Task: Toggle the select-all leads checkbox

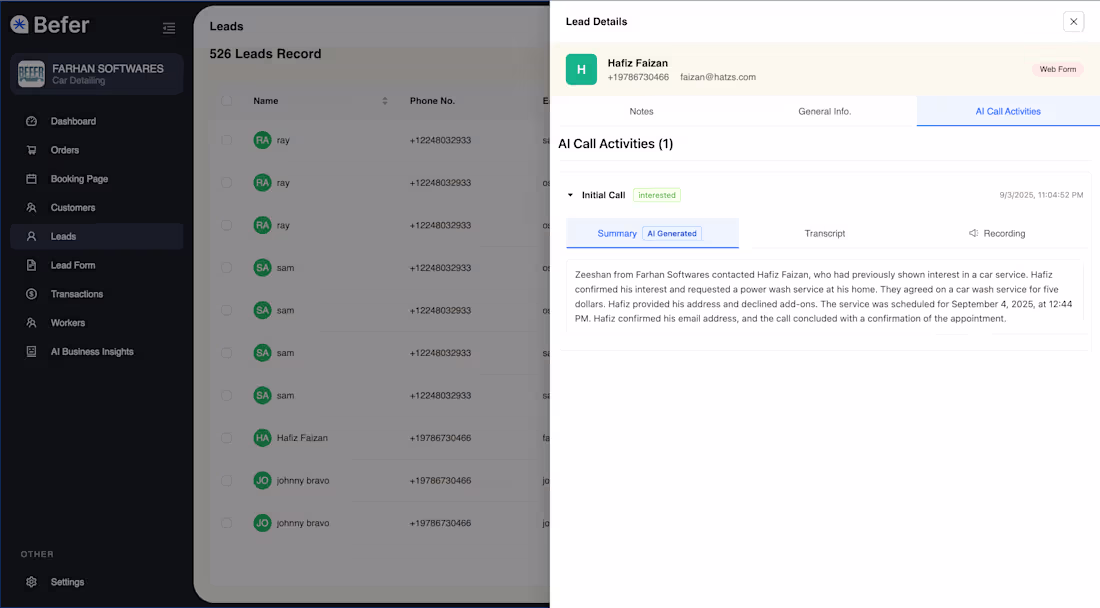Action: pyautogui.click(x=227, y=101)
